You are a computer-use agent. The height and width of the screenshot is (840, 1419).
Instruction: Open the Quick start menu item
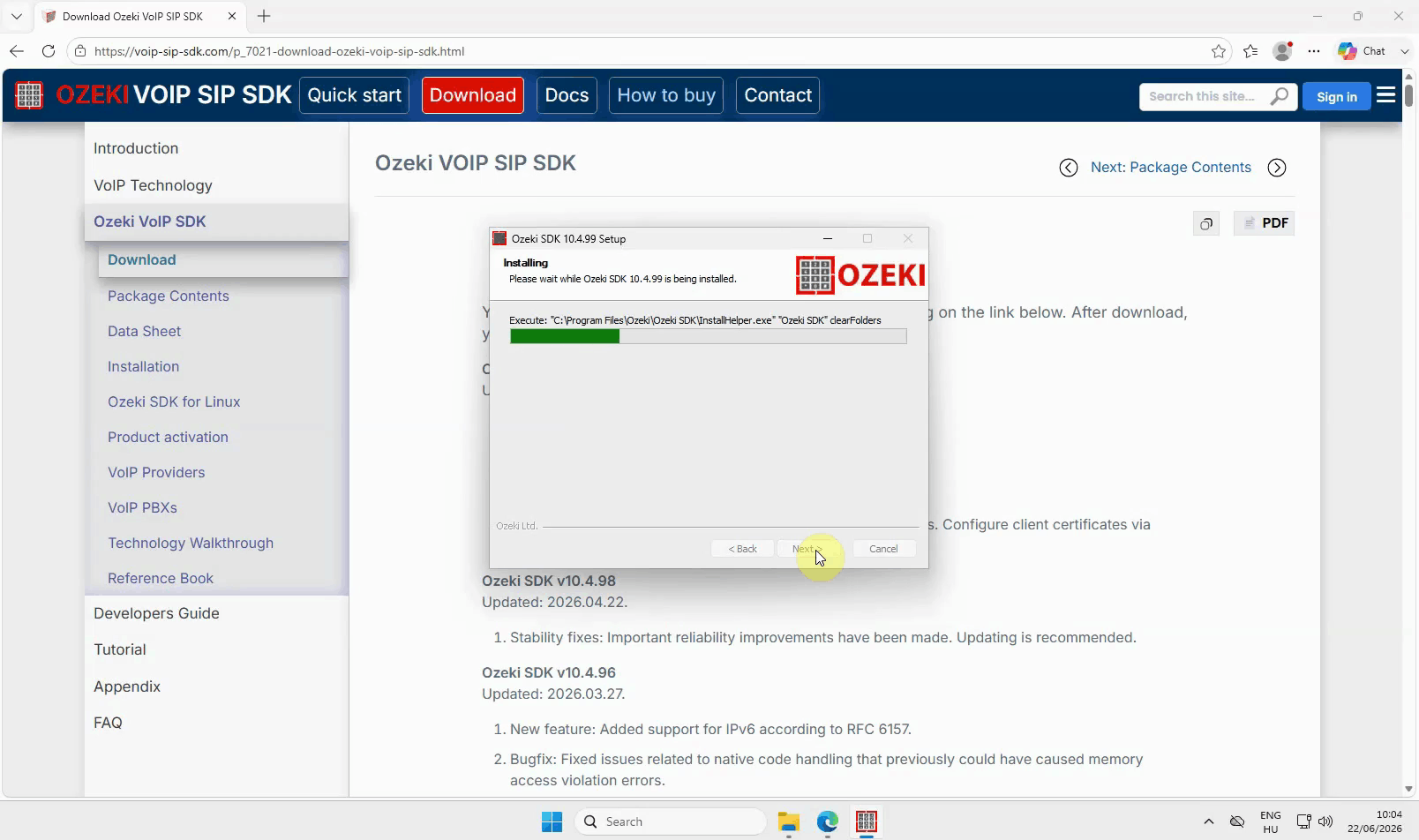click(354, 95)
